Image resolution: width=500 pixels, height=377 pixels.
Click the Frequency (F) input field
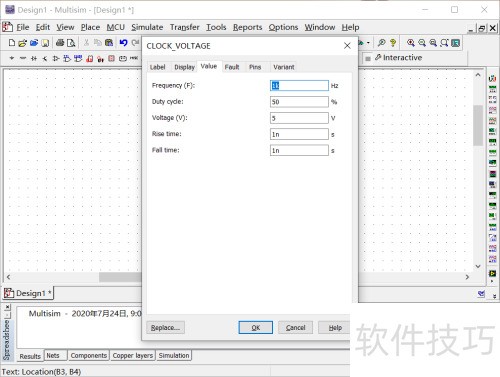(299, 86)
